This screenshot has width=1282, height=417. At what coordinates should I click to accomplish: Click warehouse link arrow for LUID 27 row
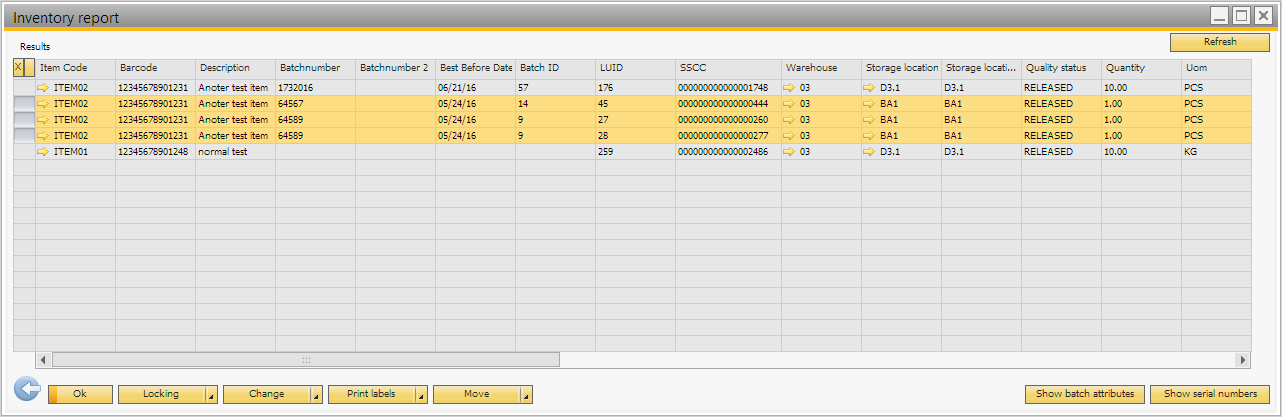pyautogui.click(x=790, y=120)
